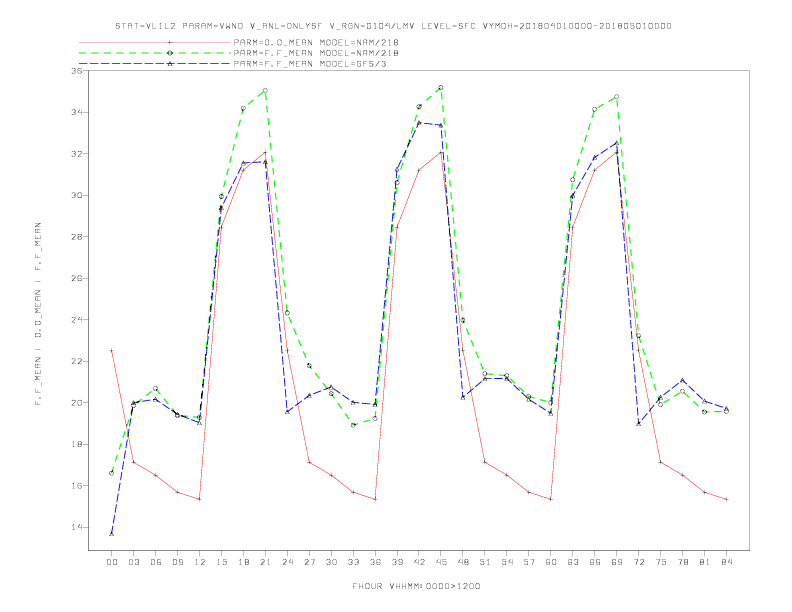Click the x-axis hour label 42
Image resolution: width=792 pixels, height=612 pixels.
419,562
